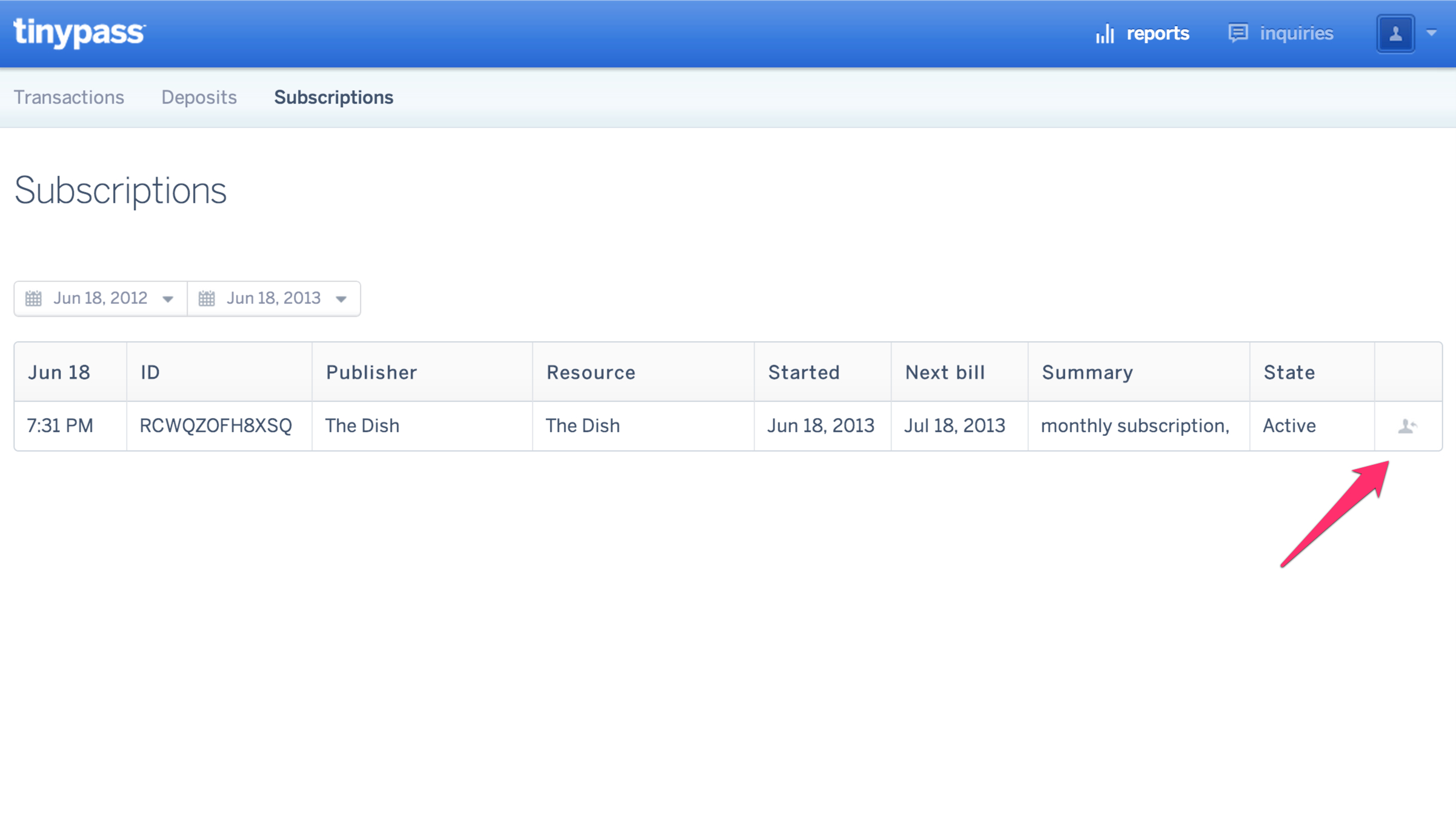Click the subscriber action icon in the row
This screenshot has height=834, width=1456.
click(1407, 426)
